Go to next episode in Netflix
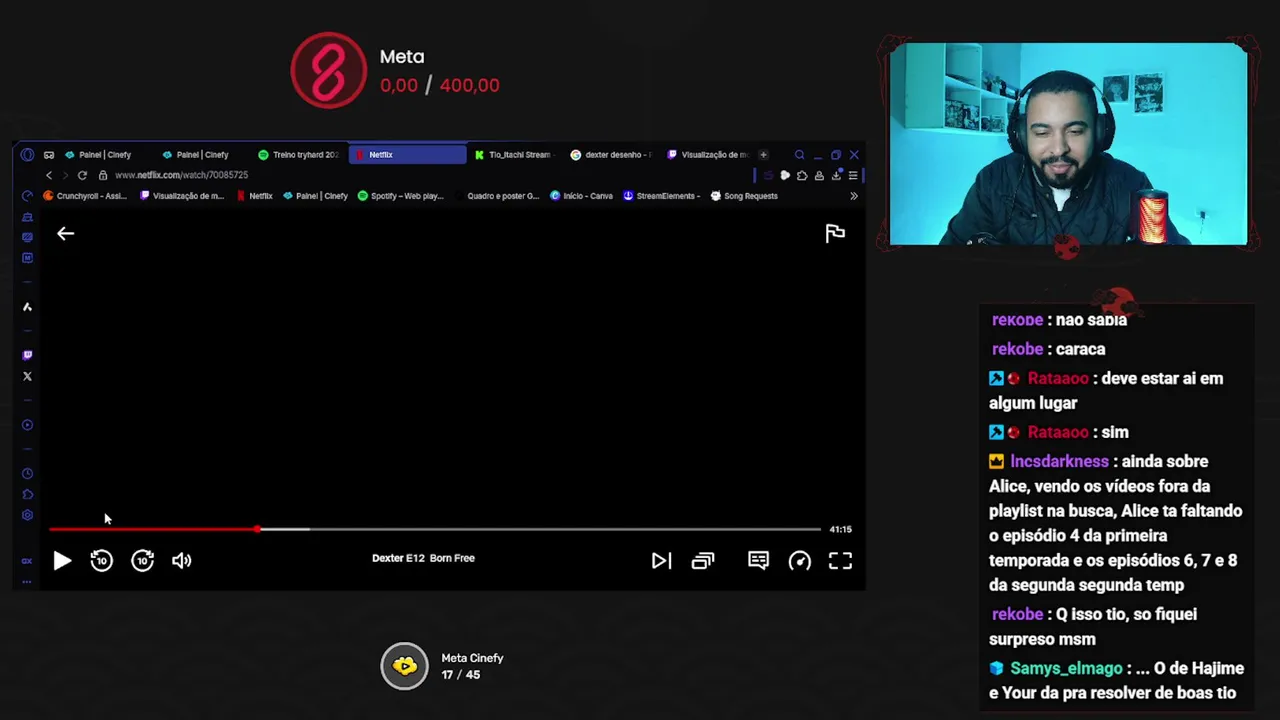The image size is (1280, 720). [661, 561]
